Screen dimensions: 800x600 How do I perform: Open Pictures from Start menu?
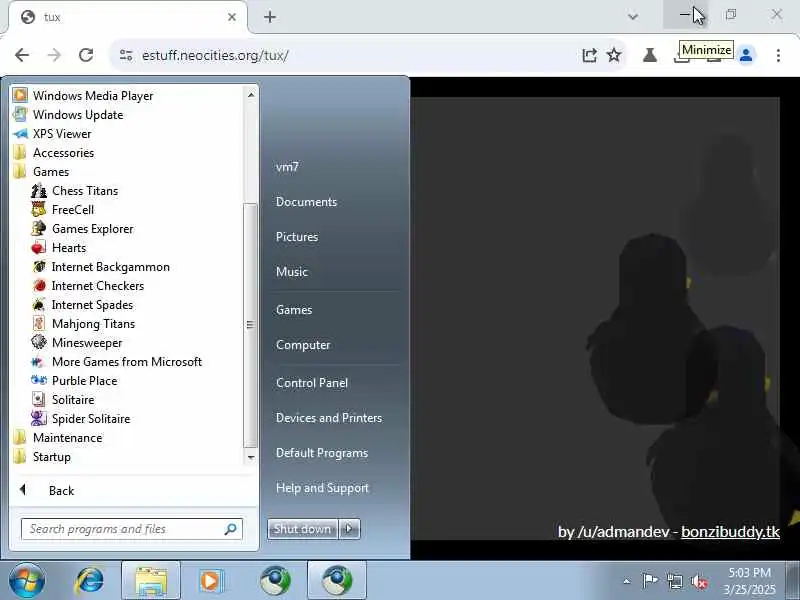(x=297, y=237)
